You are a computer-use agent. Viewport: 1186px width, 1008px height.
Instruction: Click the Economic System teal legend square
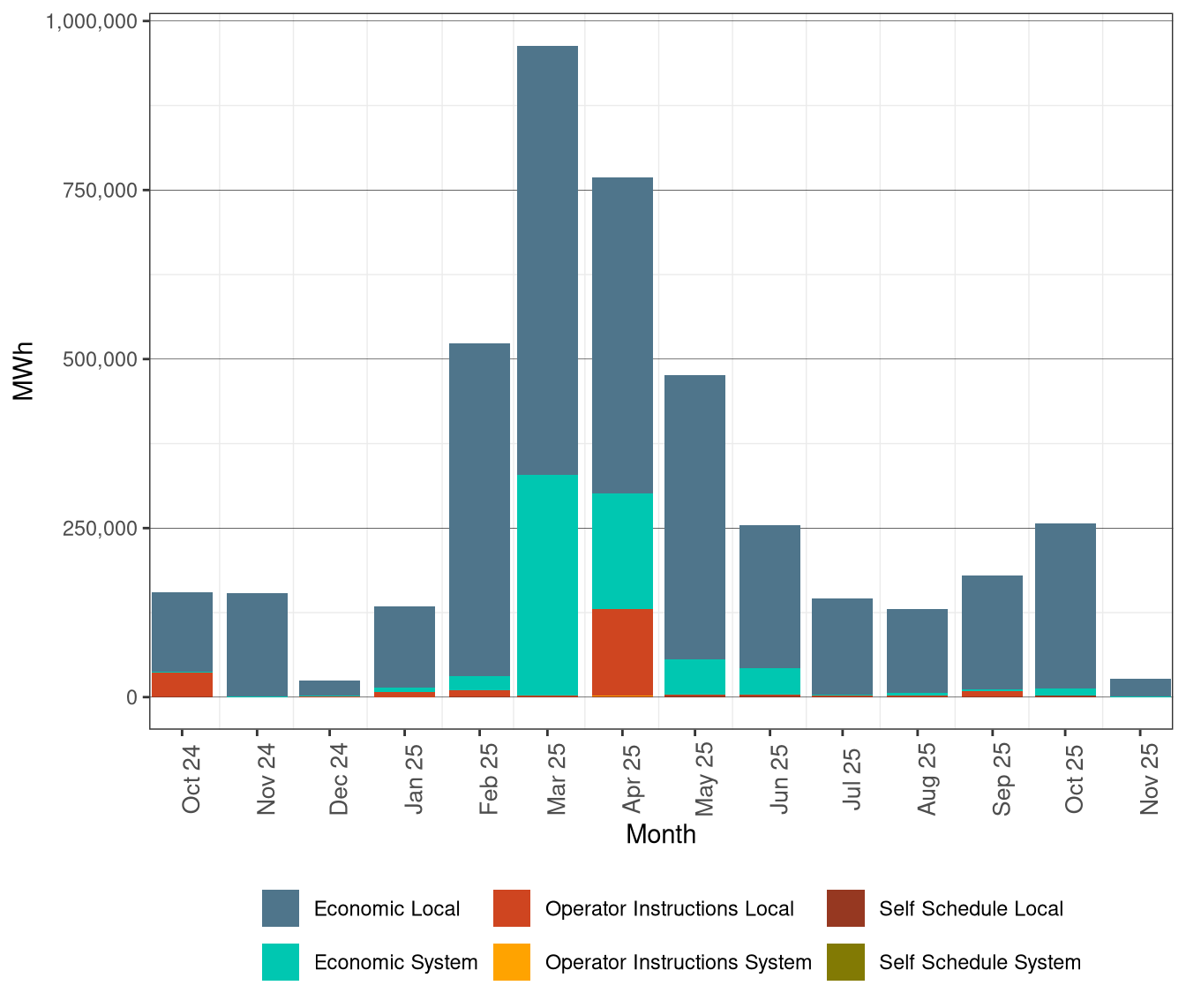(x=281, y=963)
